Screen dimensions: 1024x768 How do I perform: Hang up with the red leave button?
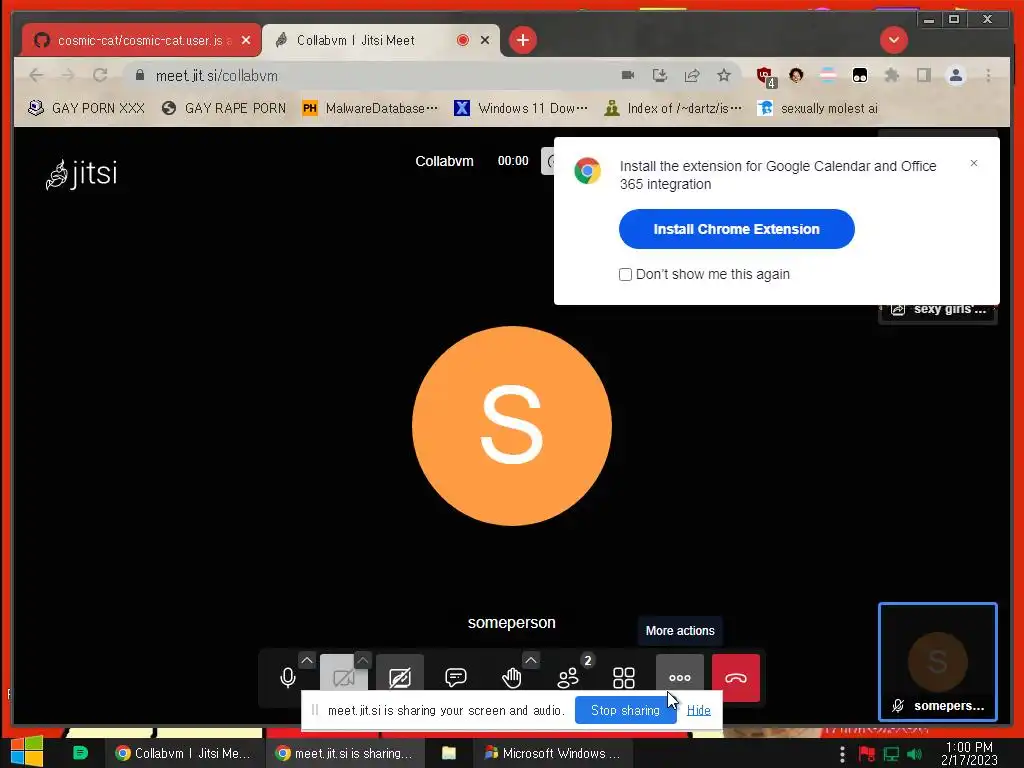736,678
